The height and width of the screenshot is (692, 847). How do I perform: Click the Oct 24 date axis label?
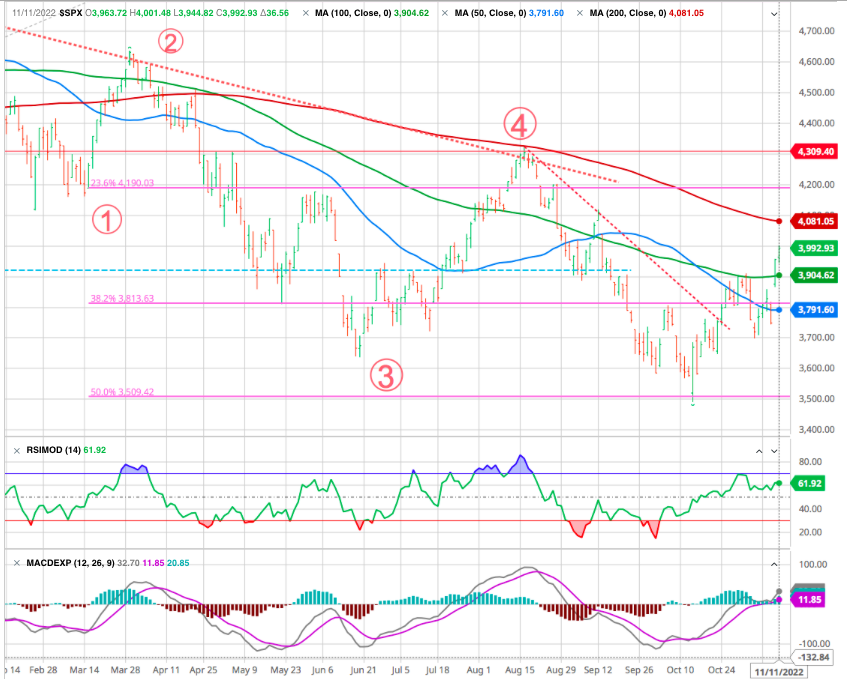(x=722, y=670)
